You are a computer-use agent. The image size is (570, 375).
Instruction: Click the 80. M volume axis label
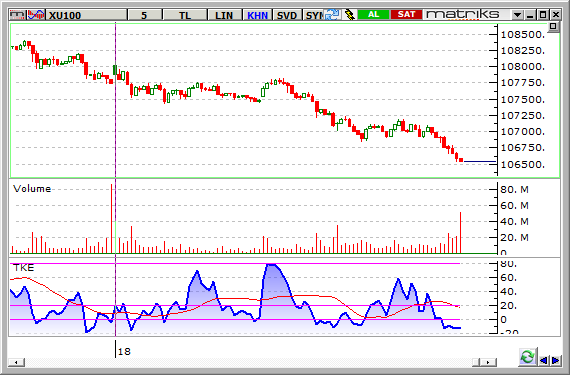514,190
